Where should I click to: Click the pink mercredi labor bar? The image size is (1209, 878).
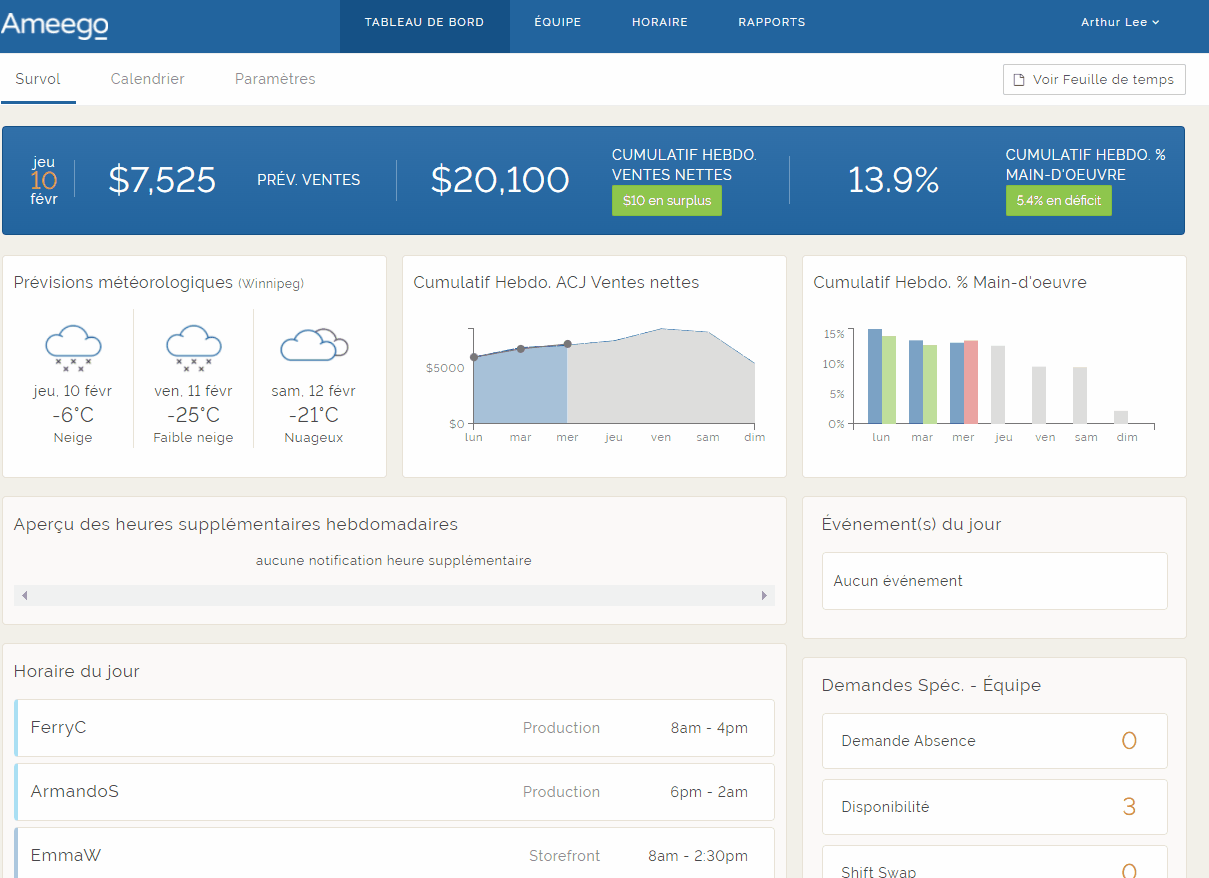click(971, 382)
